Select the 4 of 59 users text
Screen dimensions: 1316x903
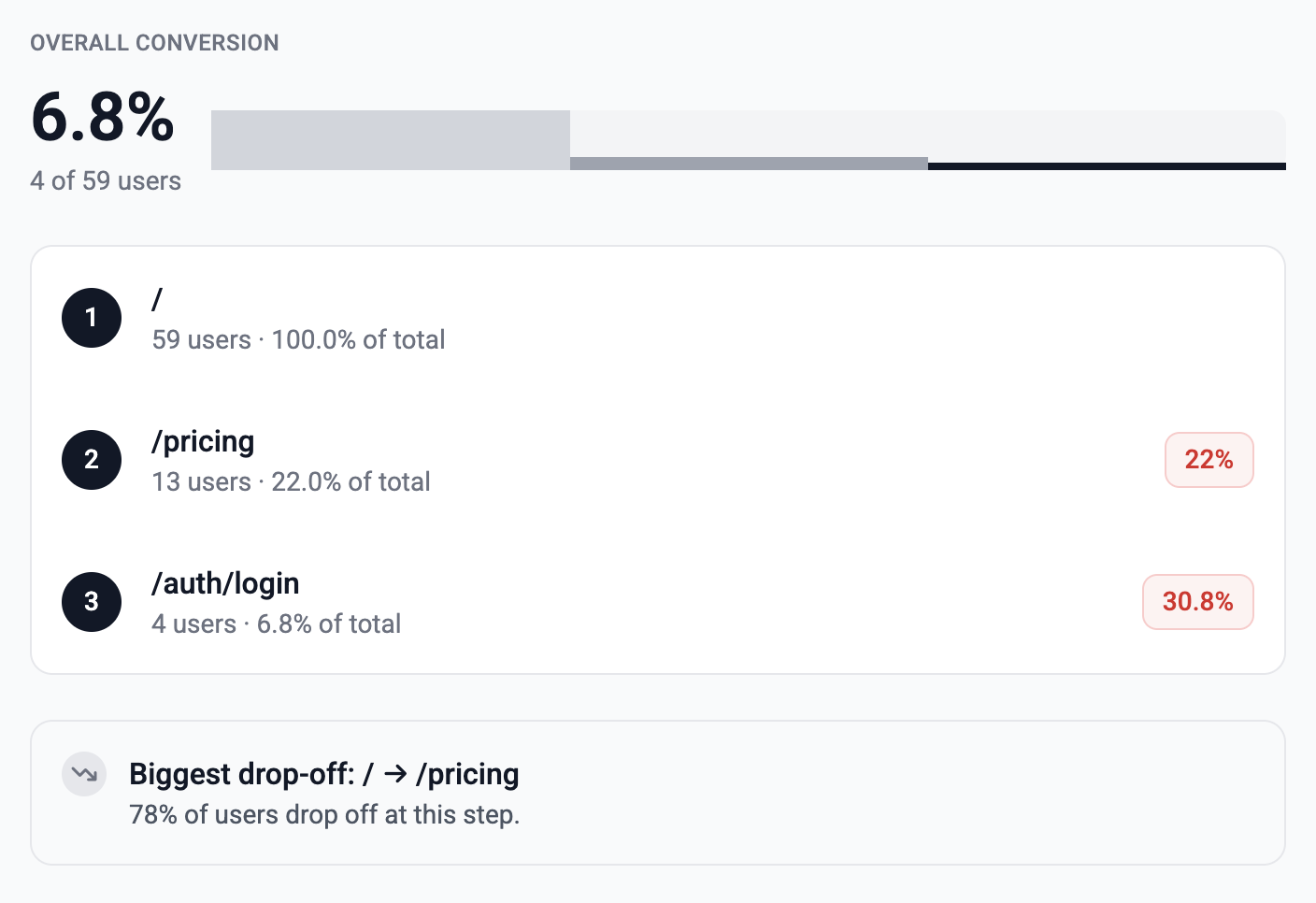(x=106, y=180)
